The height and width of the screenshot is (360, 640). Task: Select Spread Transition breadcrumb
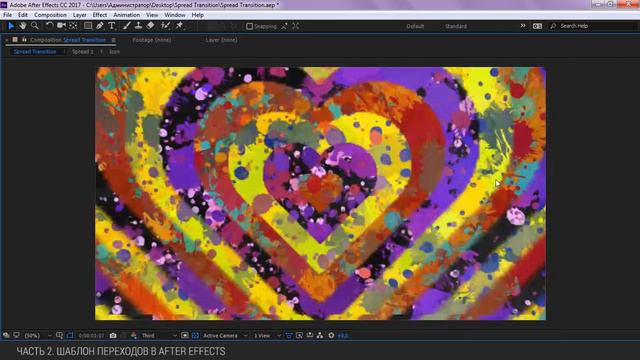coord(35,52)
